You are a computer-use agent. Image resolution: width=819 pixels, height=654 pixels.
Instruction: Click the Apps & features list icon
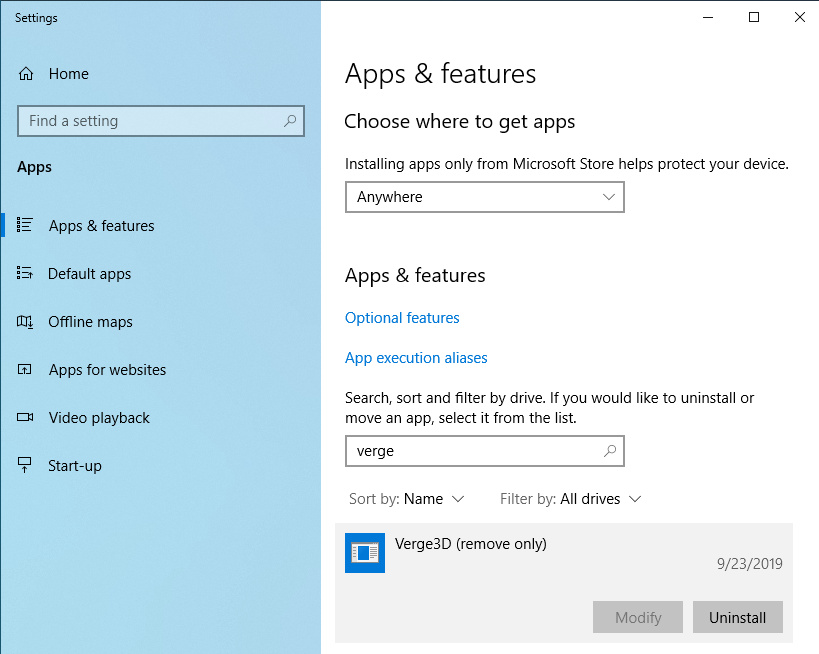[x=25, y=225]
